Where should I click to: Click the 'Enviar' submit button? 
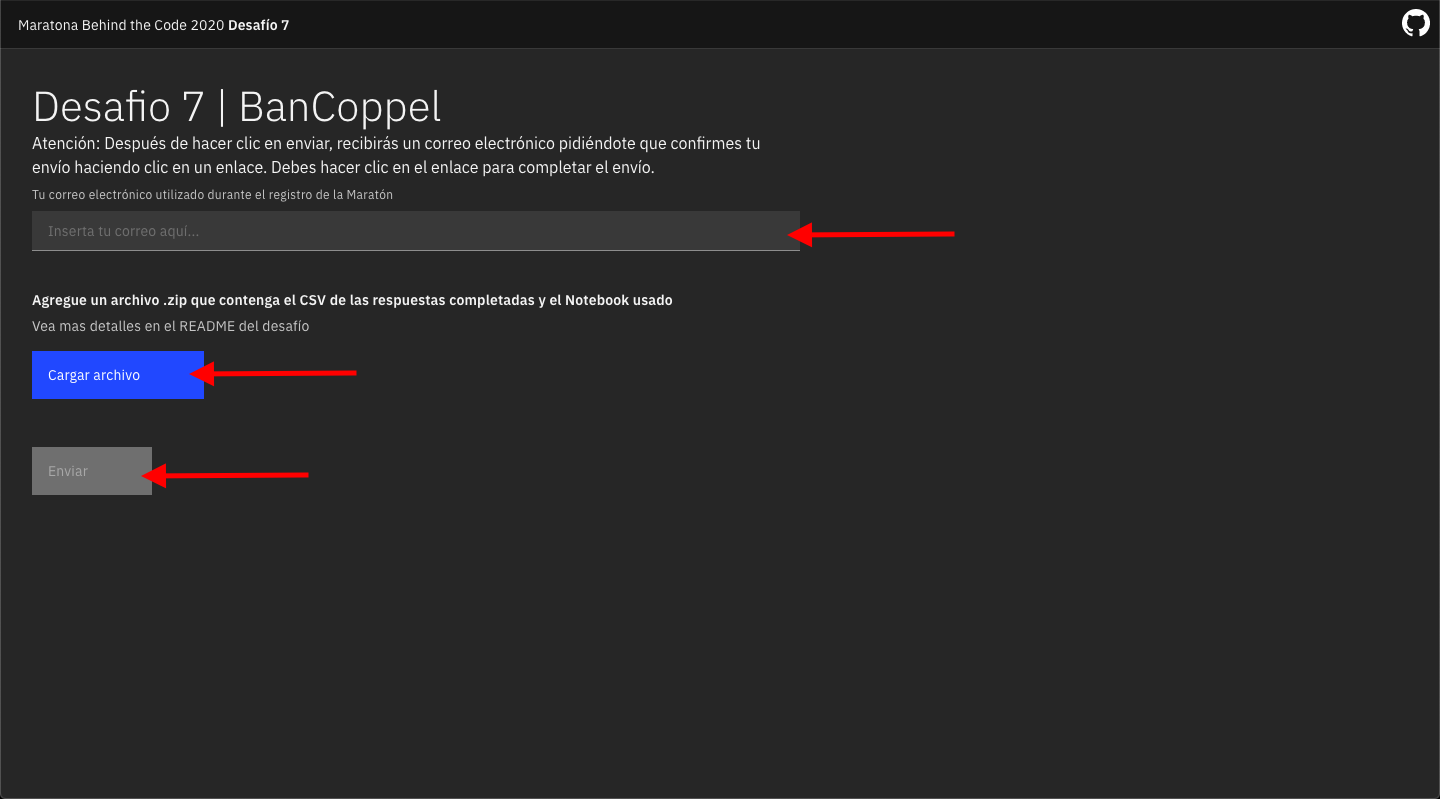[92, 471]
